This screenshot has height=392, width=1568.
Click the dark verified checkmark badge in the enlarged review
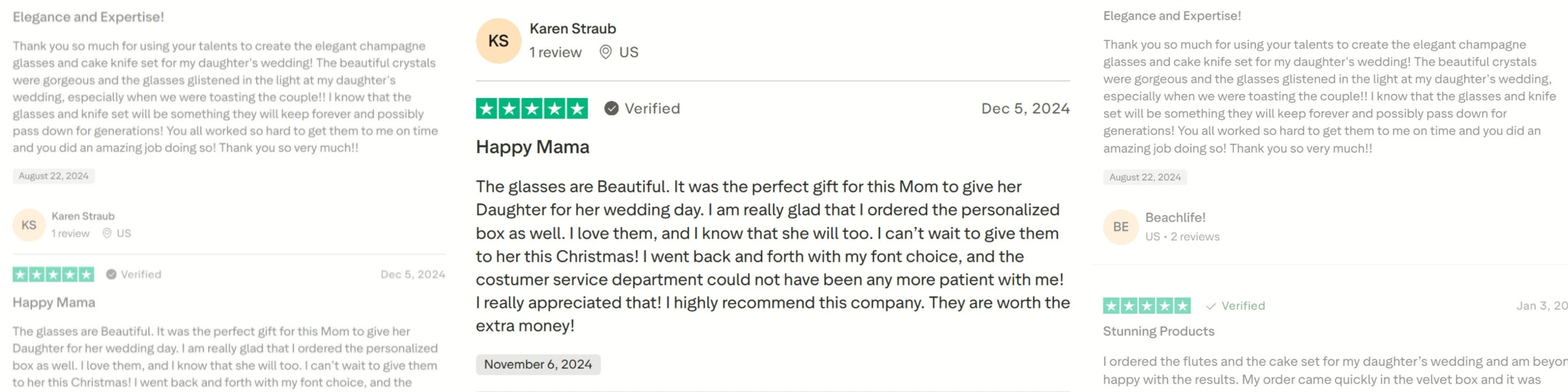tap(612, 108)
